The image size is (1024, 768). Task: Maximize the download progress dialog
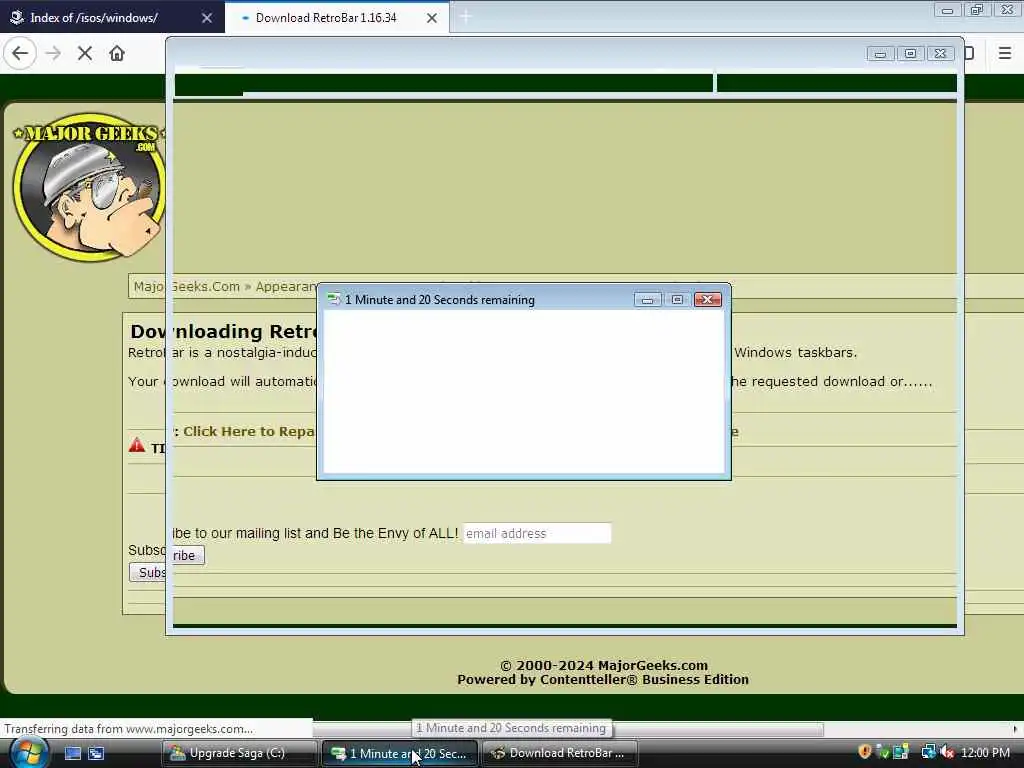pos(677,300)
